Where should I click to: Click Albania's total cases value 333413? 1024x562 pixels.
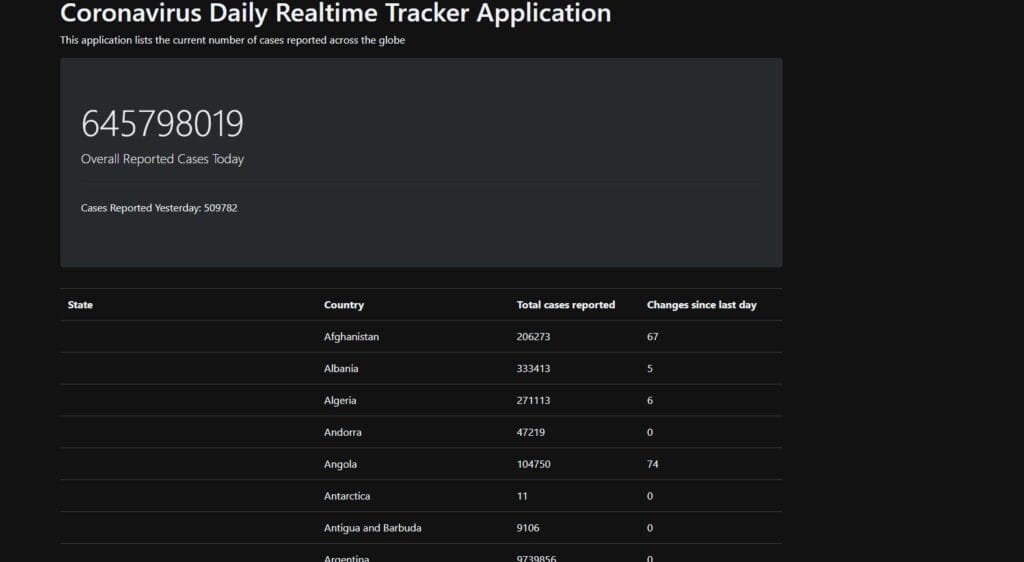[533, 369]
